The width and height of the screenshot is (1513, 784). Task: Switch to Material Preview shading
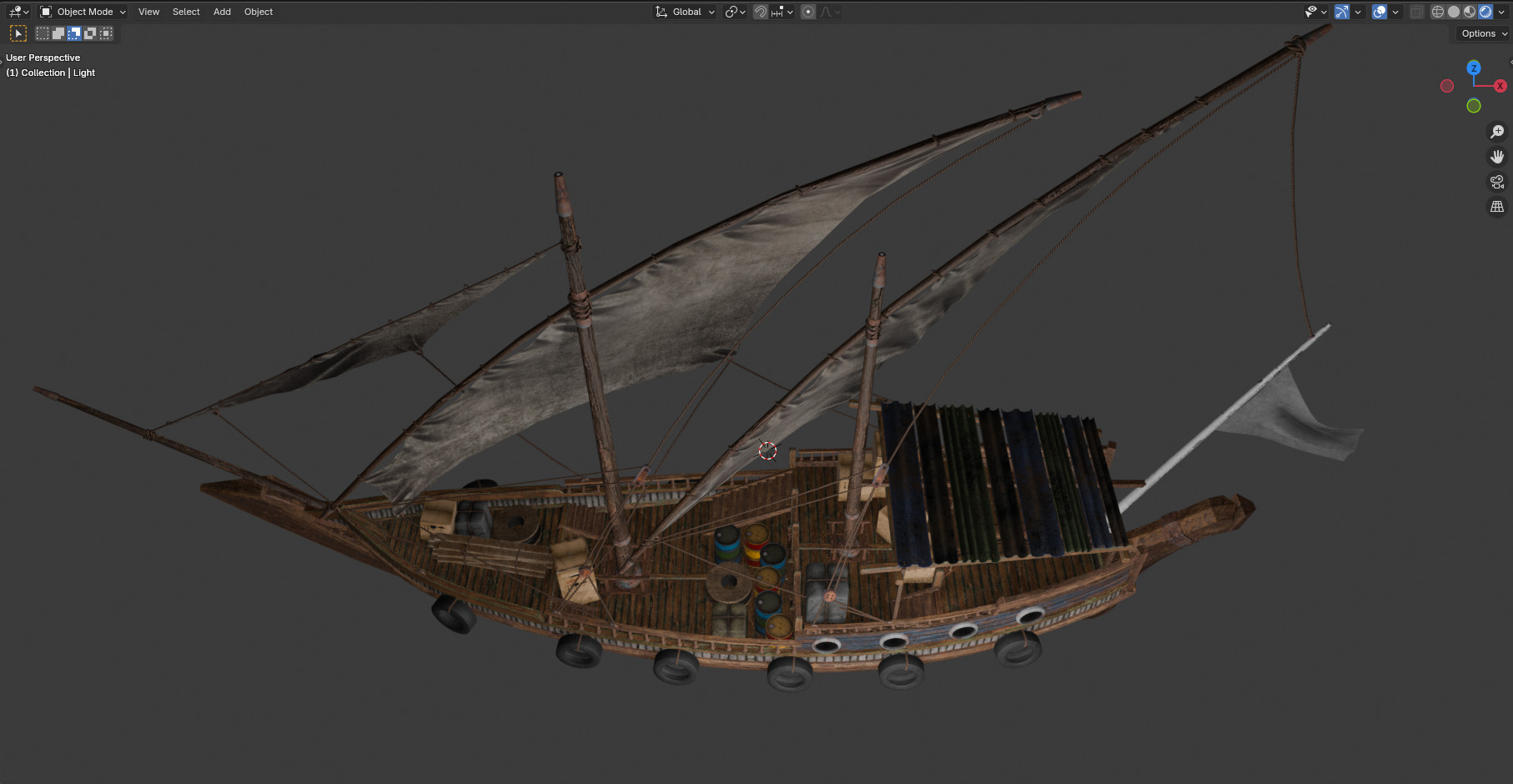click(x=1470, y=12)
